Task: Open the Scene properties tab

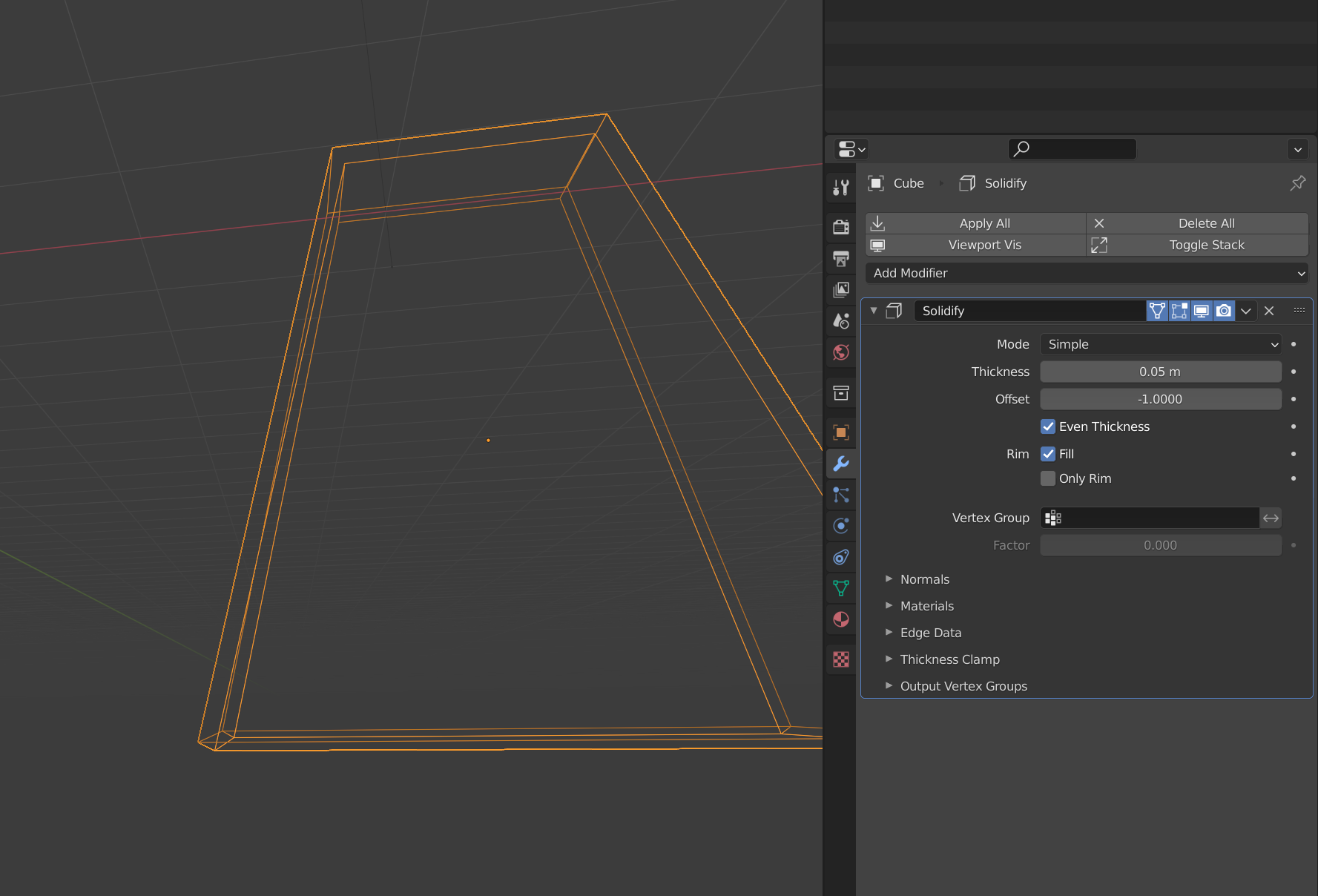Action: [840, 320]
